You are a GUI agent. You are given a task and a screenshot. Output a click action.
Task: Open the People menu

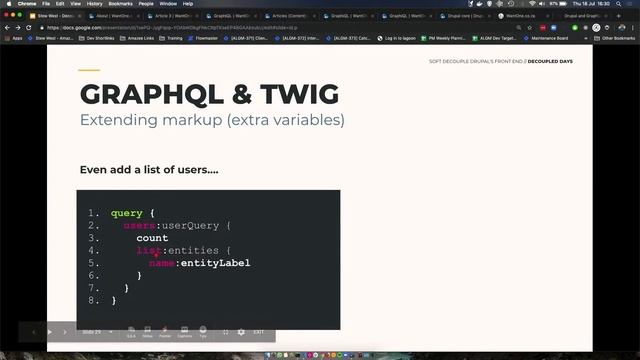pos(146,4)
